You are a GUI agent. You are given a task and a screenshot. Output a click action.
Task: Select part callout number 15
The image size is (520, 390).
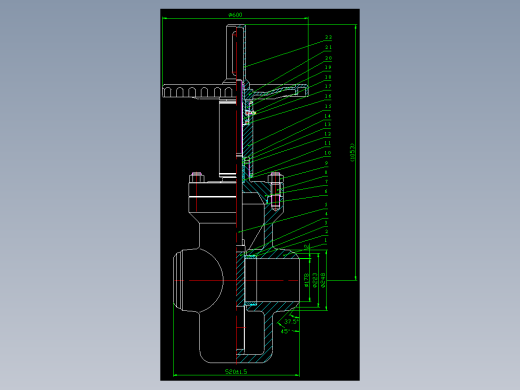click(328, 106)
